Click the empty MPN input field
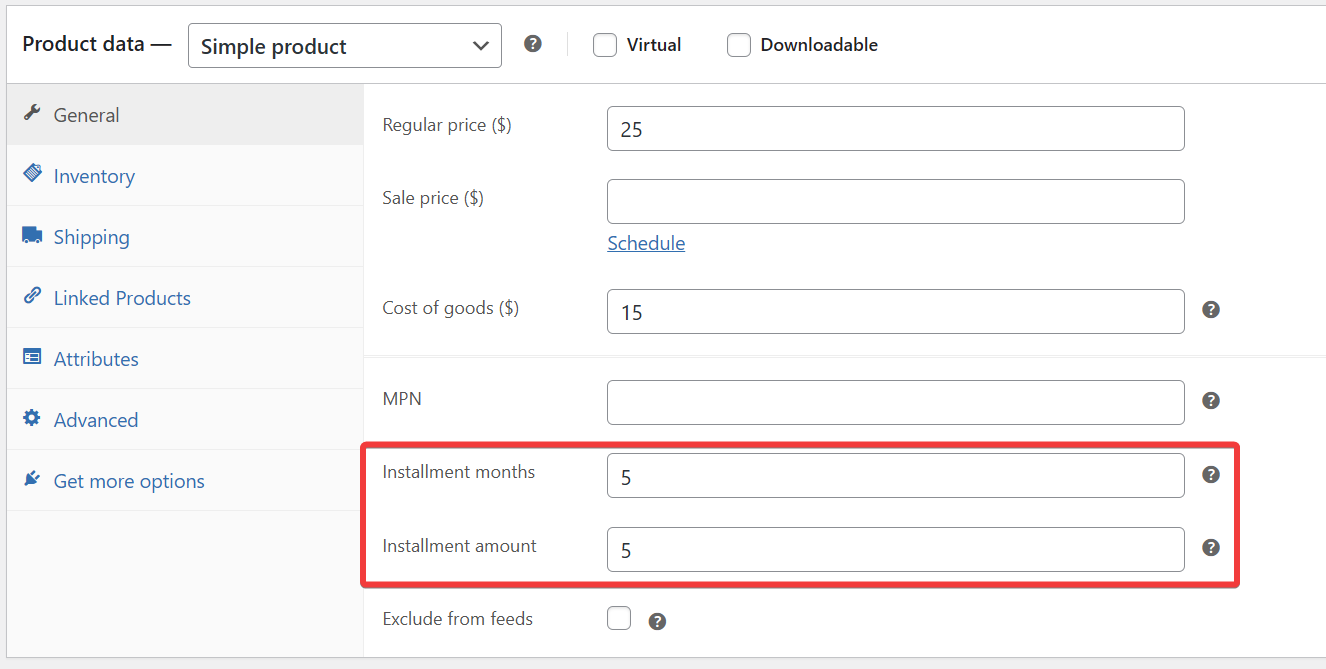Viewport: 1326px width, 669px height. pos(896,402)
